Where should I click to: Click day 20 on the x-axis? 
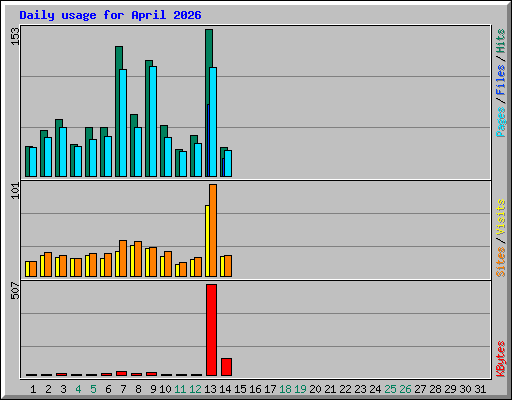pos(315,389)
